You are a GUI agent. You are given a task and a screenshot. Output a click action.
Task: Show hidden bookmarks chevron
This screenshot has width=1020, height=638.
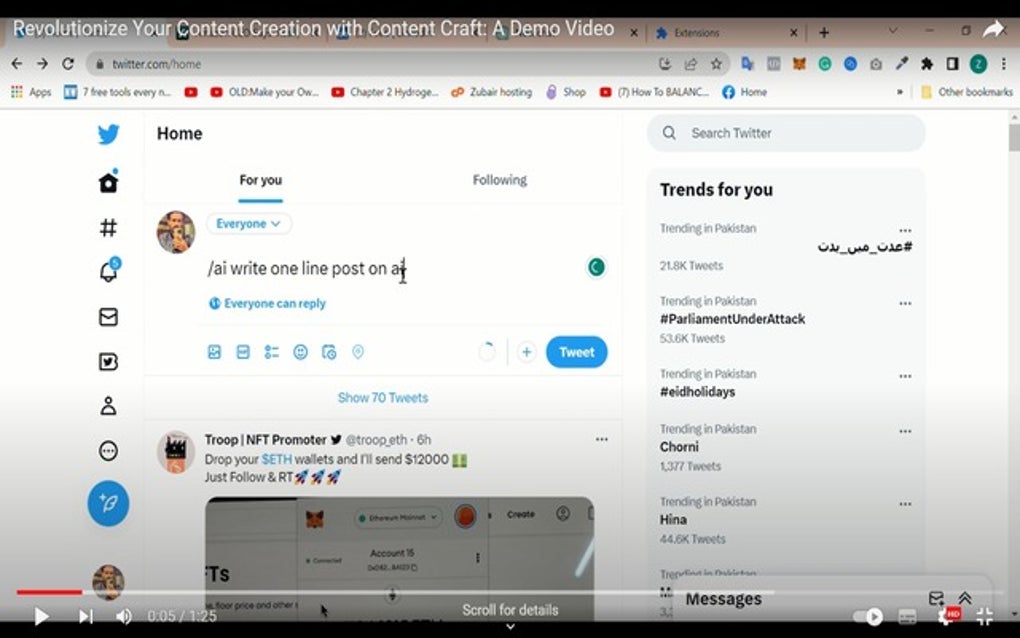900,92
